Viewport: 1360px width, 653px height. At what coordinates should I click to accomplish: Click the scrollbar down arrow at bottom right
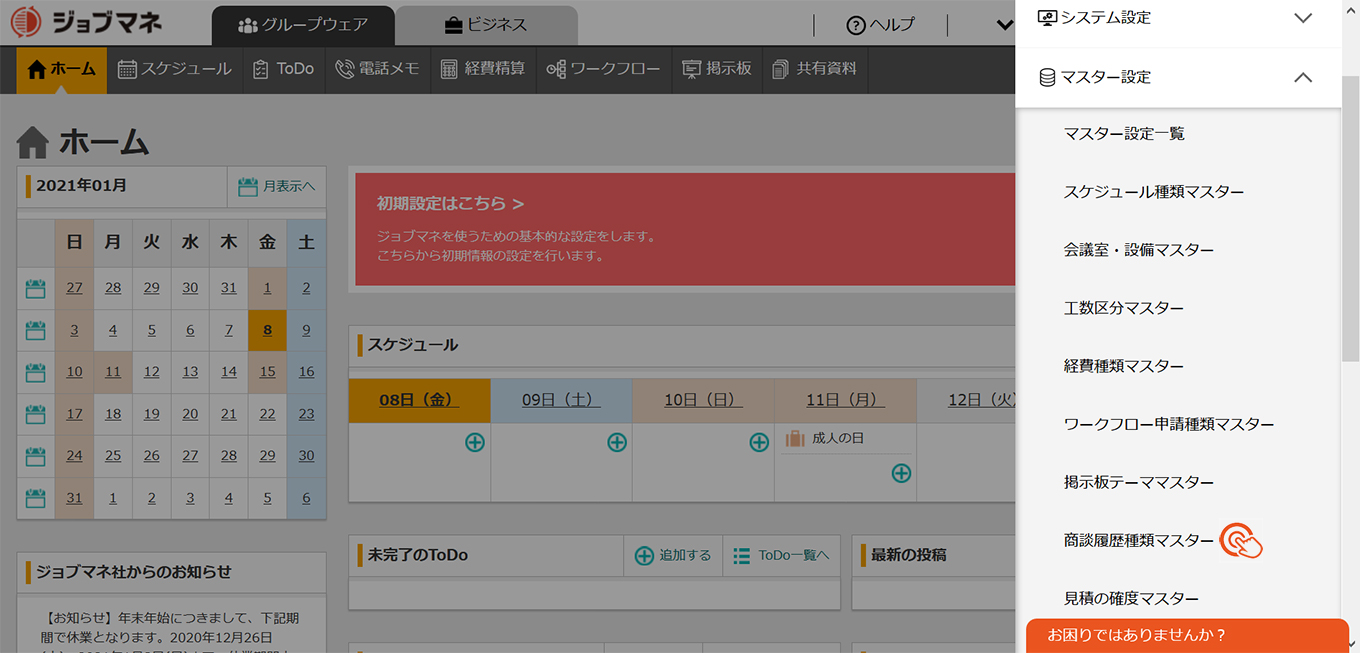click(1351, 645)
